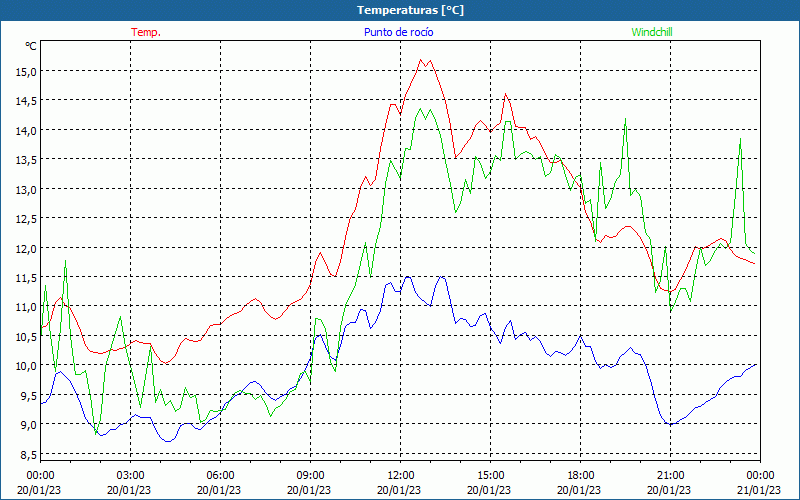The width and height of the screenshot is (800, 500).
Task: Click the 9,0 y-axis value
Action: [x=29, y=425]
